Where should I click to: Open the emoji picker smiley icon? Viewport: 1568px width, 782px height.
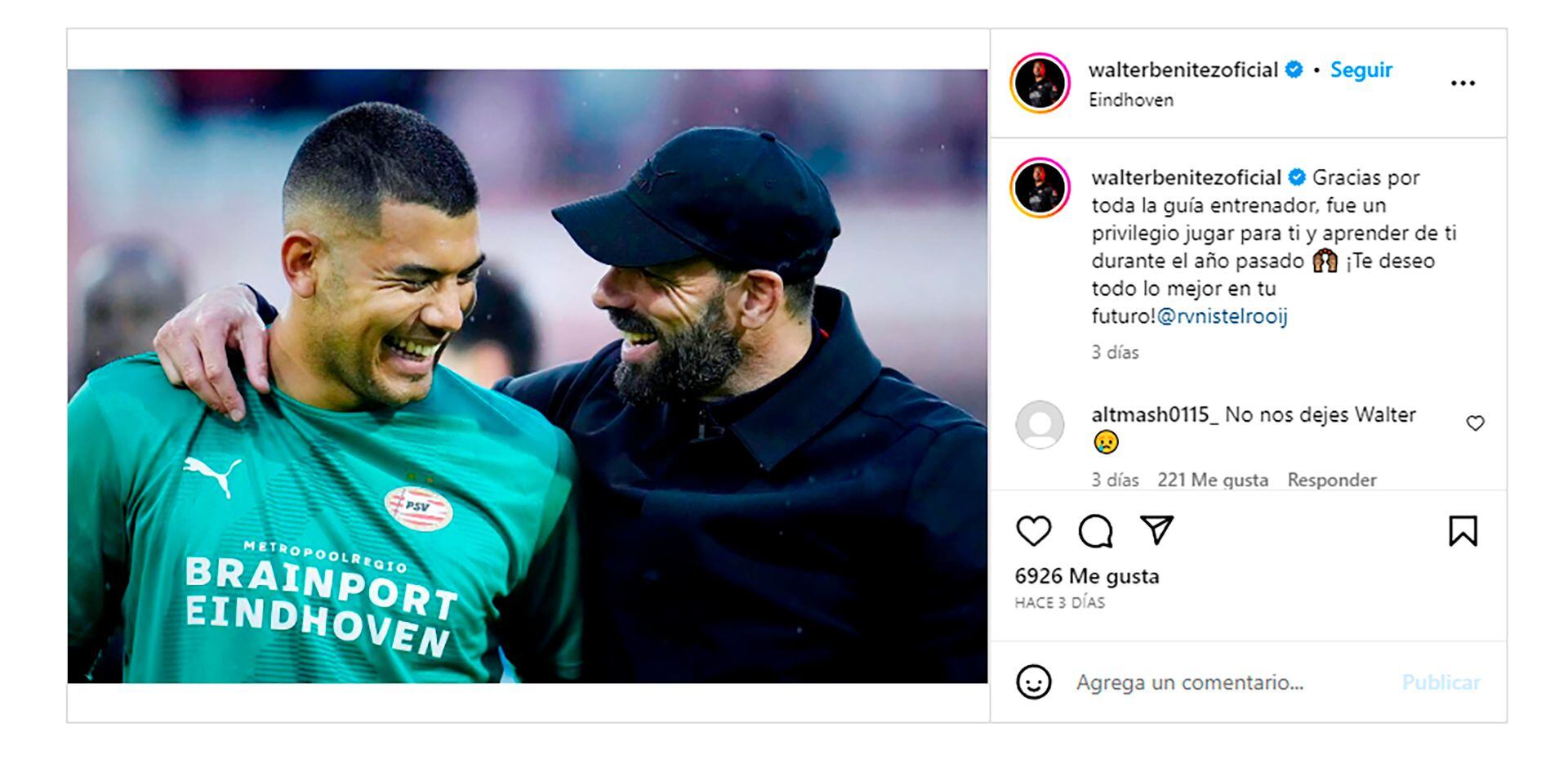(1033, 682)
